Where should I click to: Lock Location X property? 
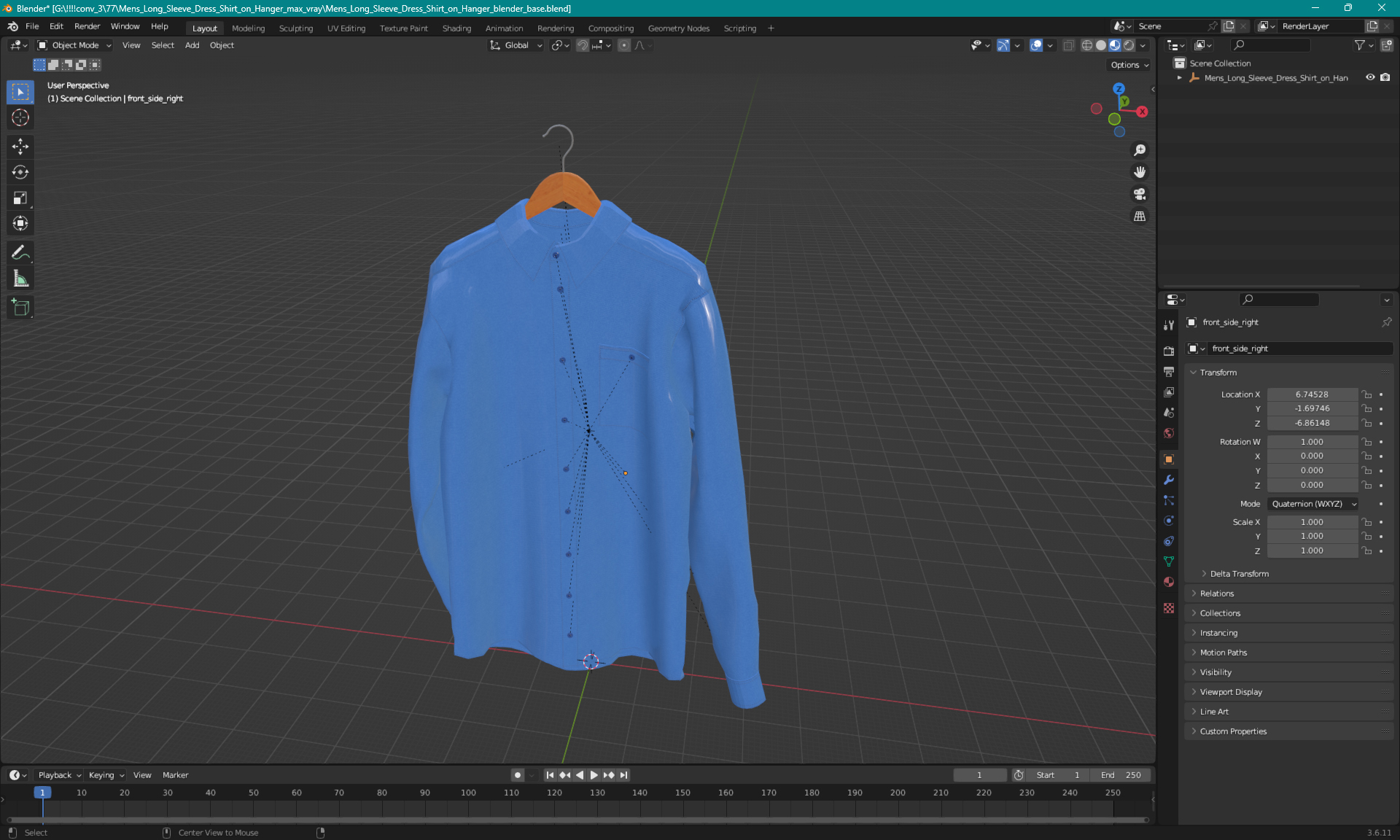pyautogui.click(x=1367, y=394)
